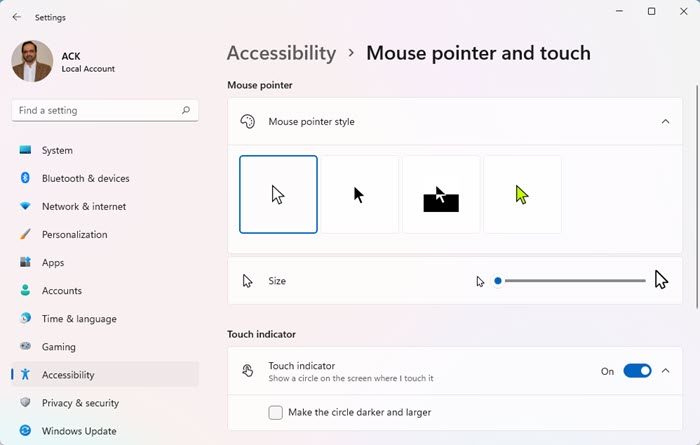Click the Accessibility breadcrumb link
The width and height of the screenshot is (700, 445).
click(x=281, y=53)
